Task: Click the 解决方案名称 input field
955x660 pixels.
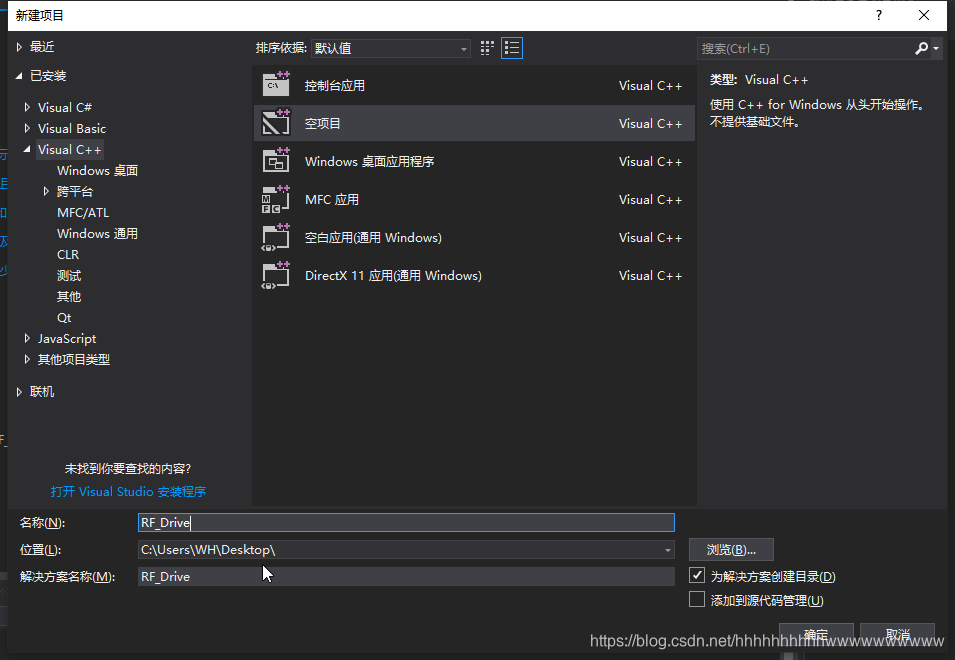Action: (x=406, y=577)
